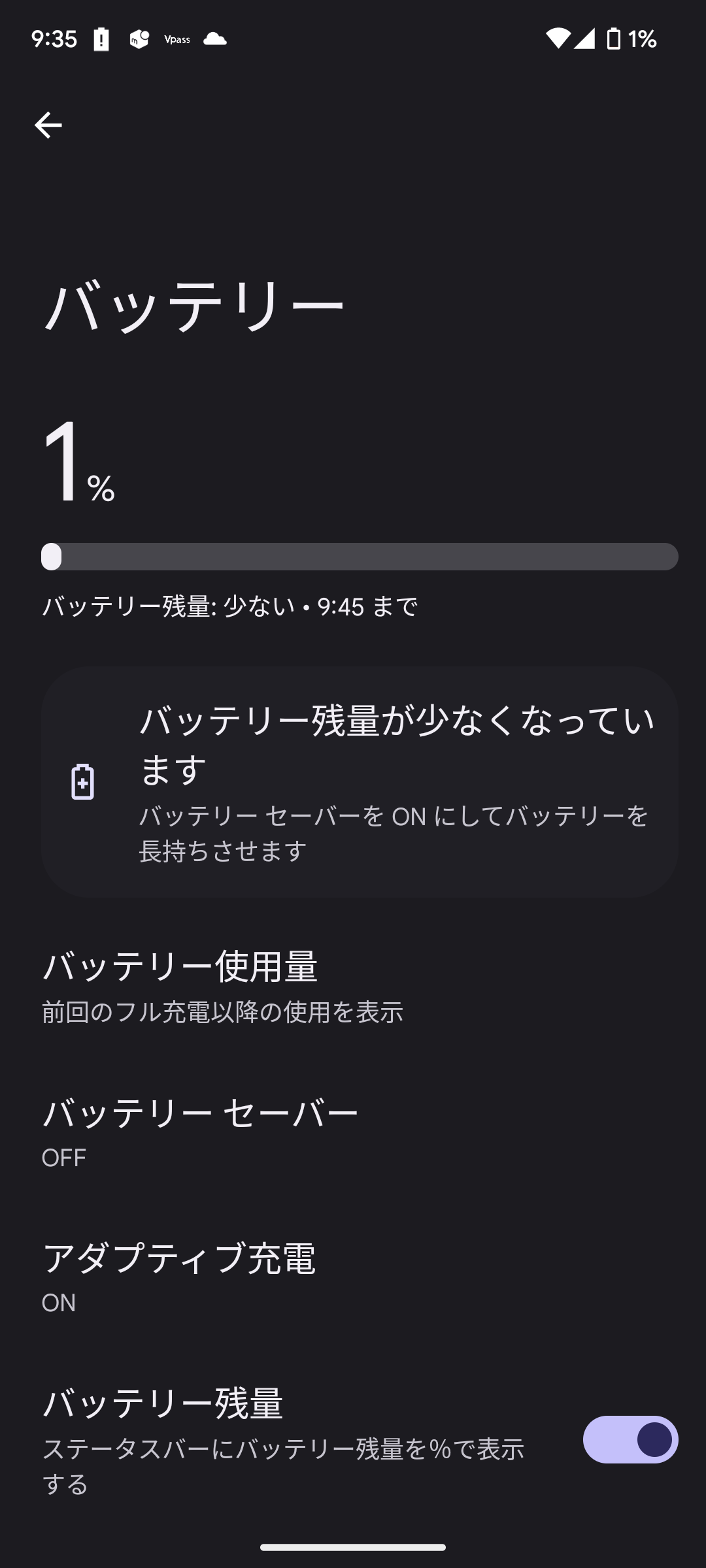The image size is (706, 1568).
Task: Tap the battery alert status icon
Action: (x=101, y=39)
